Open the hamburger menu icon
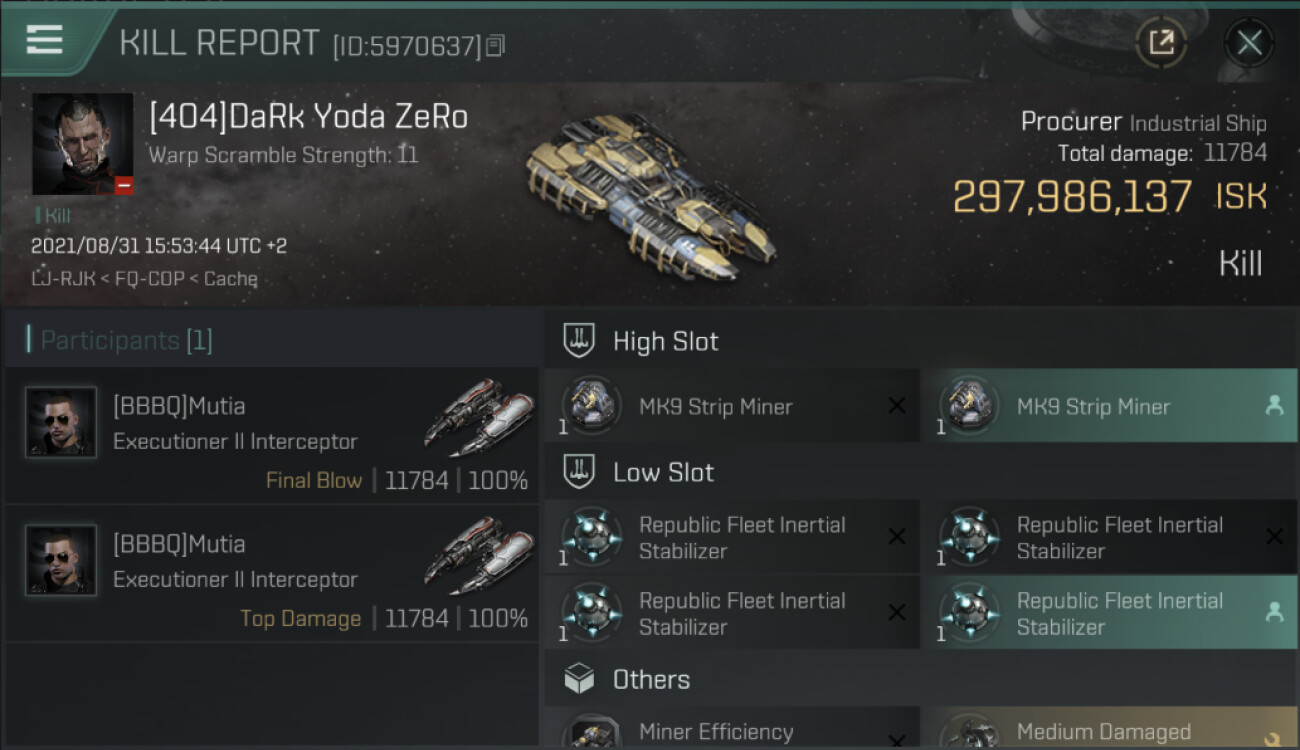The width and height of the screenshot is (1300, 750). [x=44, y=40]
